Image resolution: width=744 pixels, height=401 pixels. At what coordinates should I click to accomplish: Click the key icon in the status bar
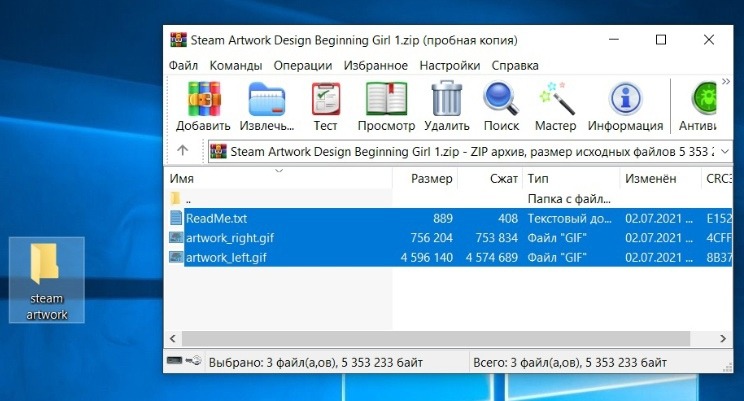point(194,361)
